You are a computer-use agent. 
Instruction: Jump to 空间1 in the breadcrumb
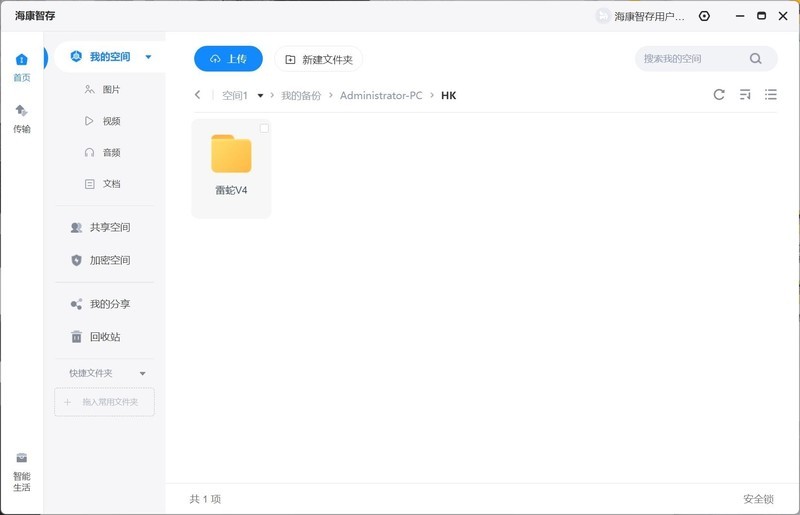[235, 95]
